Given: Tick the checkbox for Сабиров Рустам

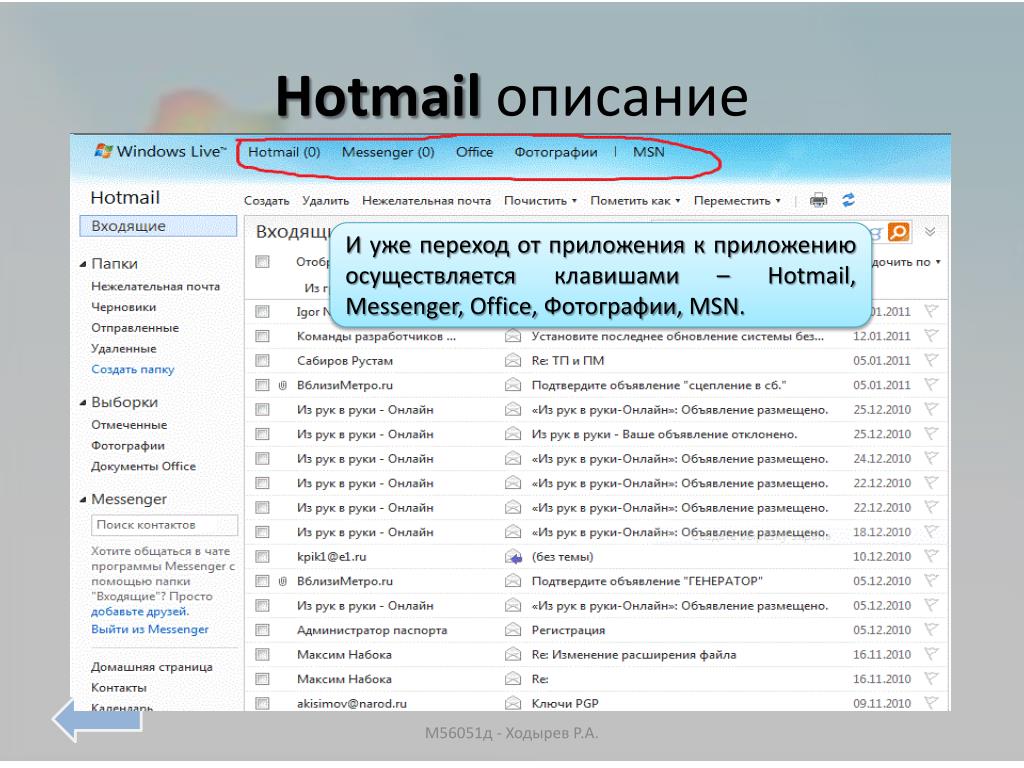Looking at the screenshot, I should pos(263,360).
